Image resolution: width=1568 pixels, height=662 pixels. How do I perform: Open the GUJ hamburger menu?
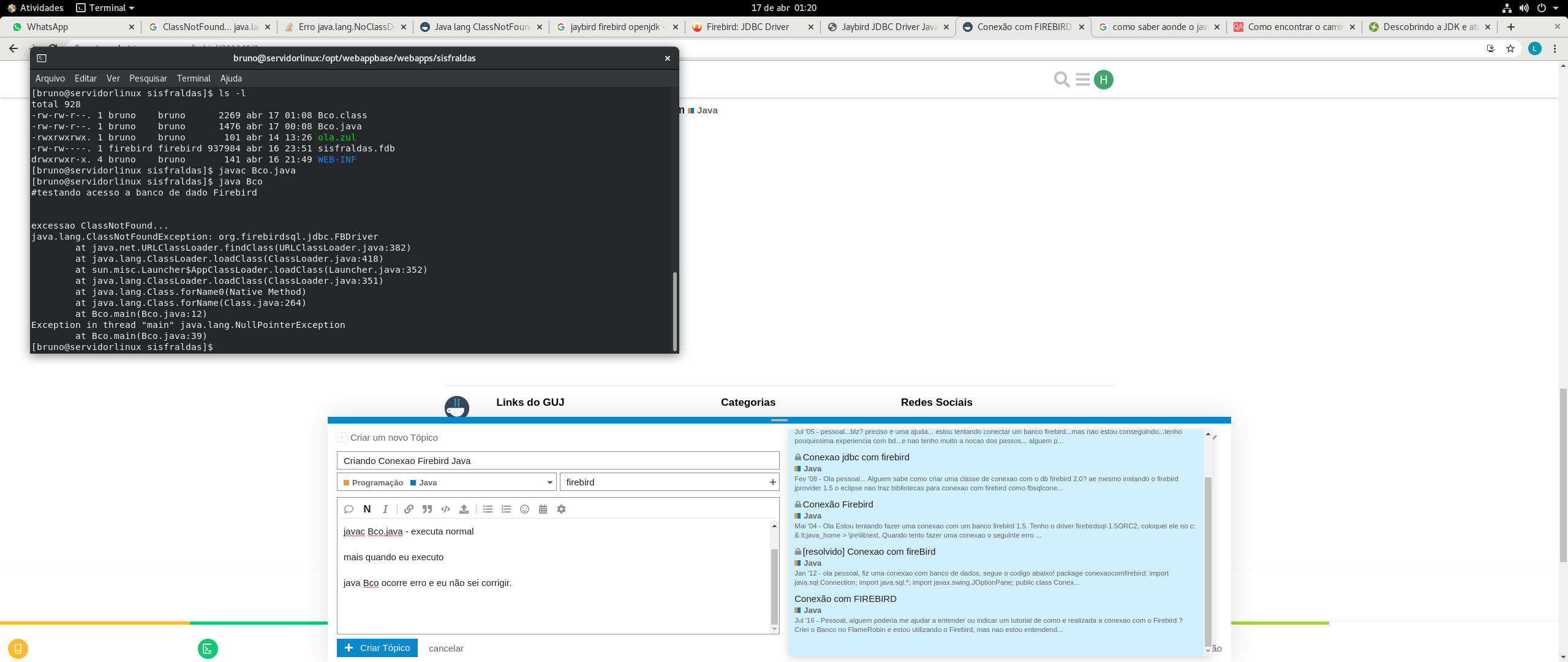coord(1083,80)
